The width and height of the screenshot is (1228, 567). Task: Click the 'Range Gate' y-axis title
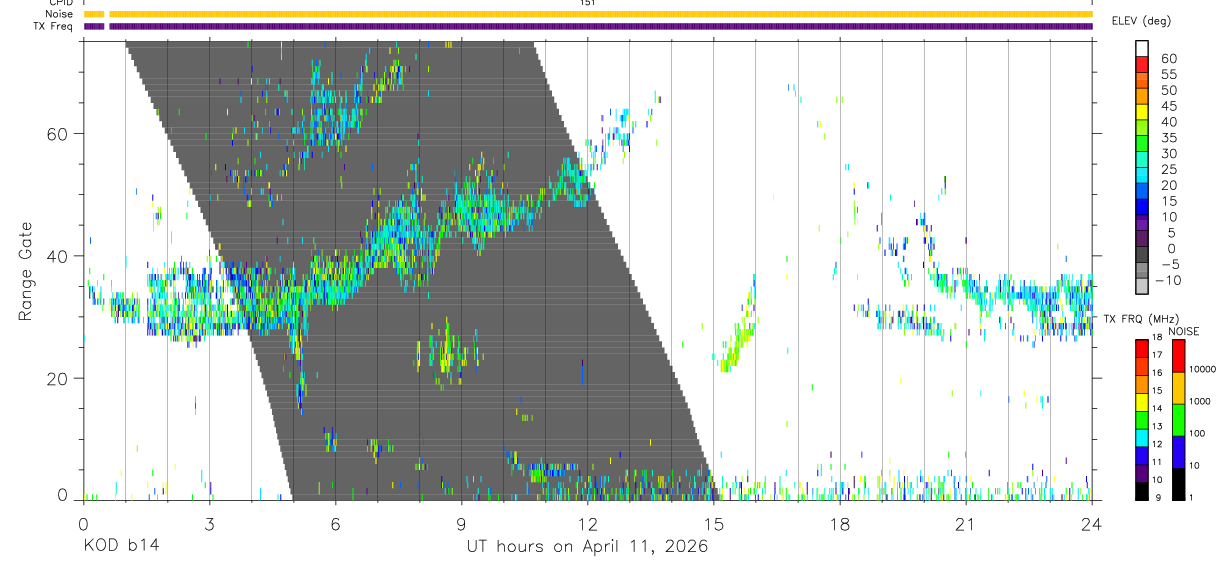coord(27,273)
